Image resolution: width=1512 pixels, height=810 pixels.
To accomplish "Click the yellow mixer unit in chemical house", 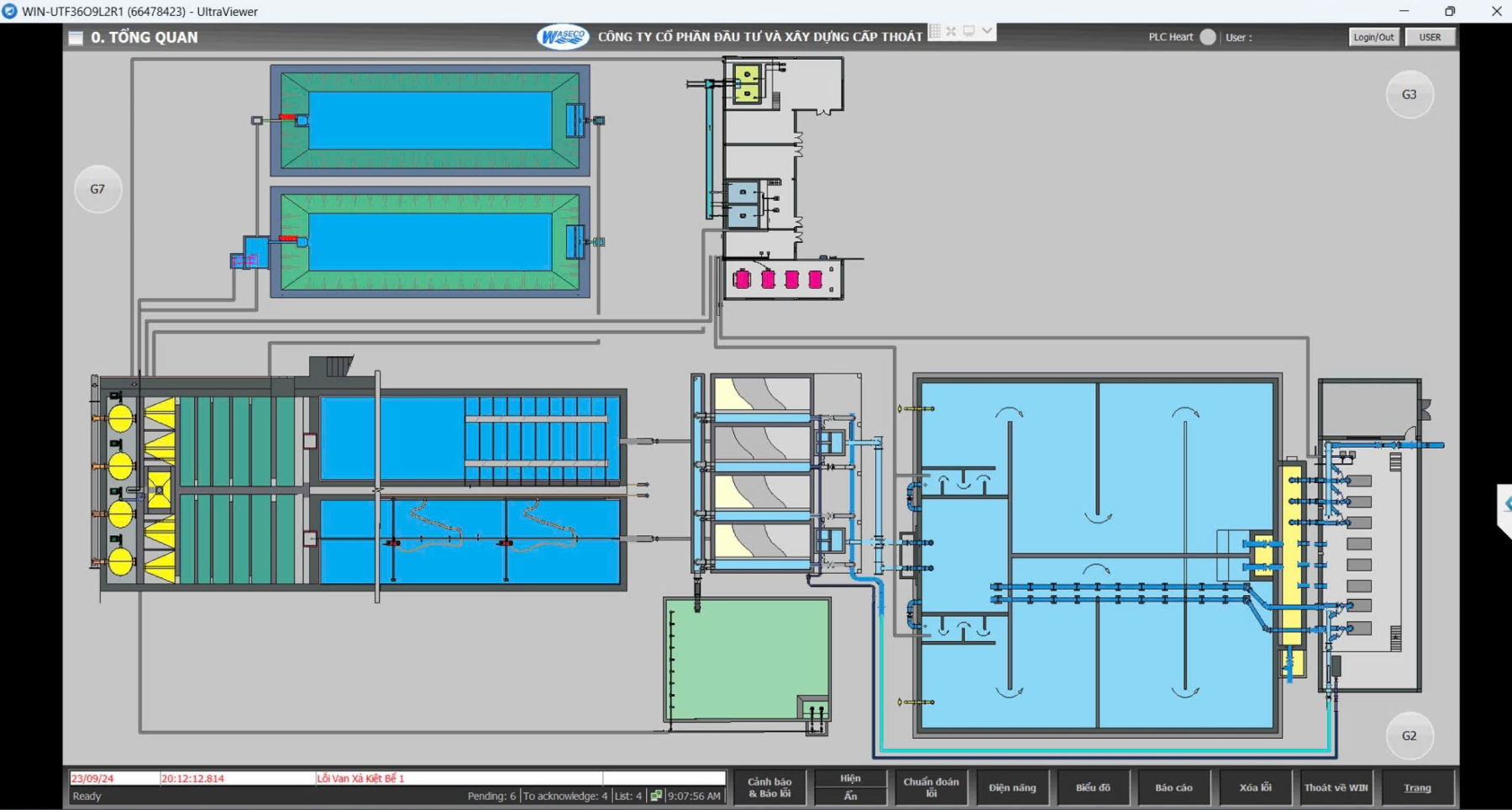I will pos(747,84).
